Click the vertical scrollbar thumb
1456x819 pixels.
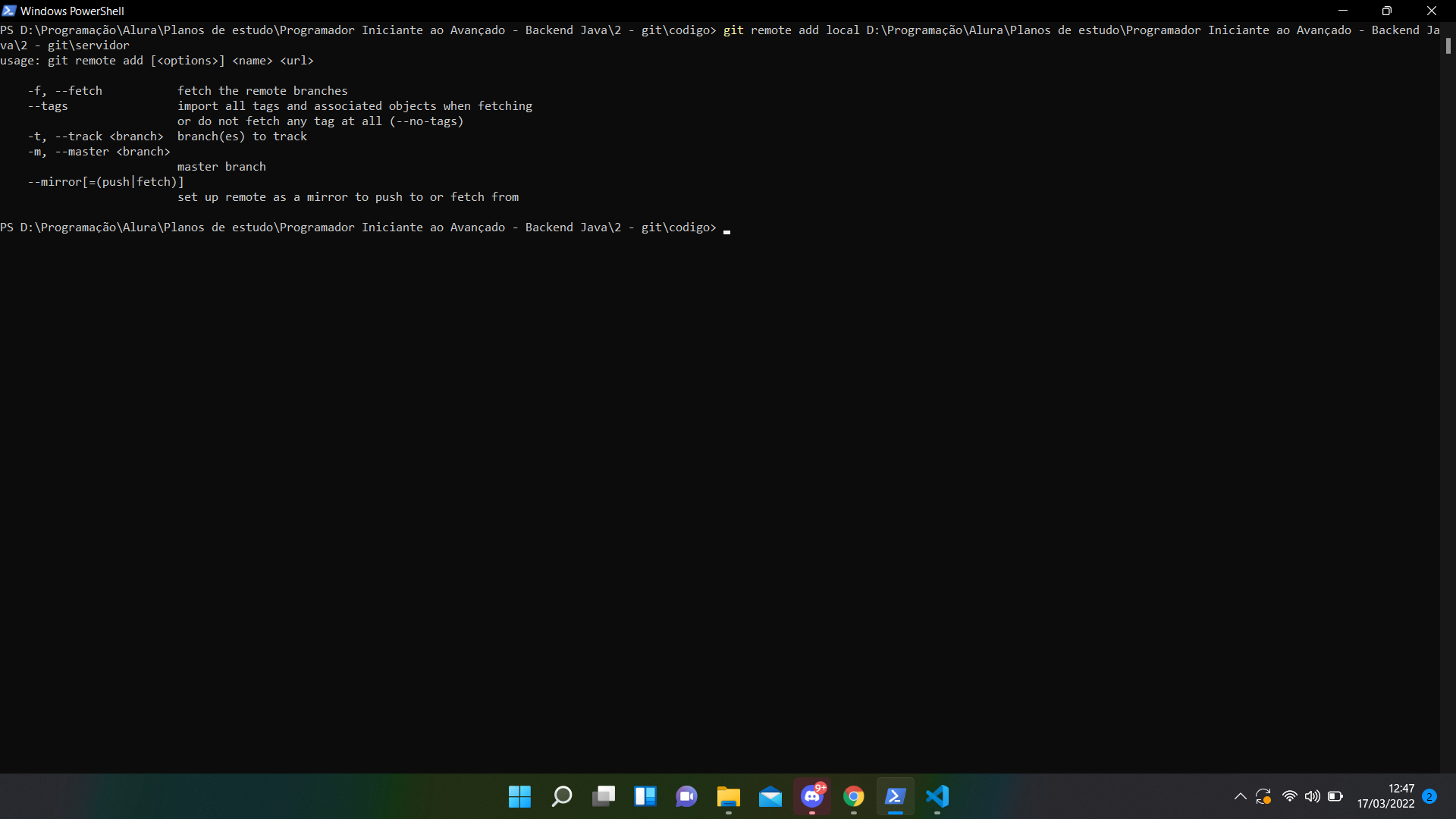[1448, 45]
